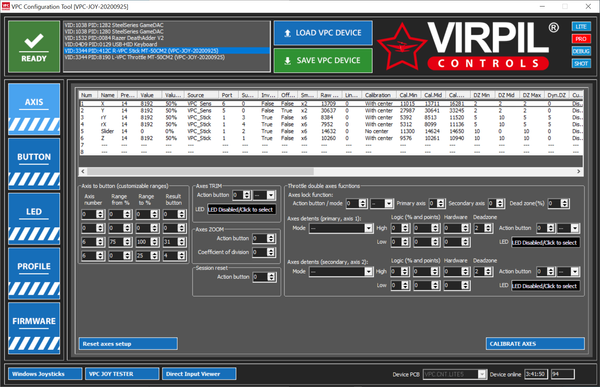The width and height of the screenshot is (600, 387).
Task: Click the green READY checkmark status icon
Action: pyautogui.click(x=34, y=46)
